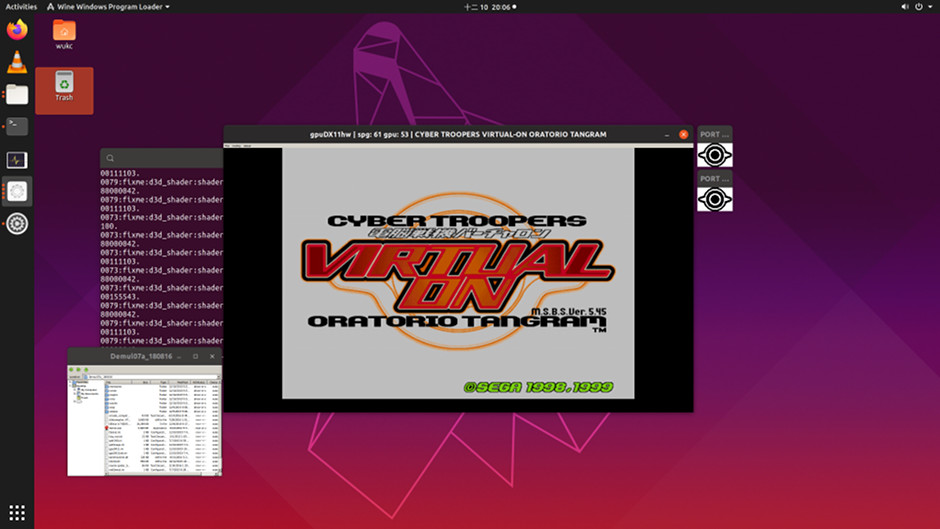Open Firefox from the dock
Image resolution: width=940 pixels, height=529 pixels.
(x=17, y=29)
